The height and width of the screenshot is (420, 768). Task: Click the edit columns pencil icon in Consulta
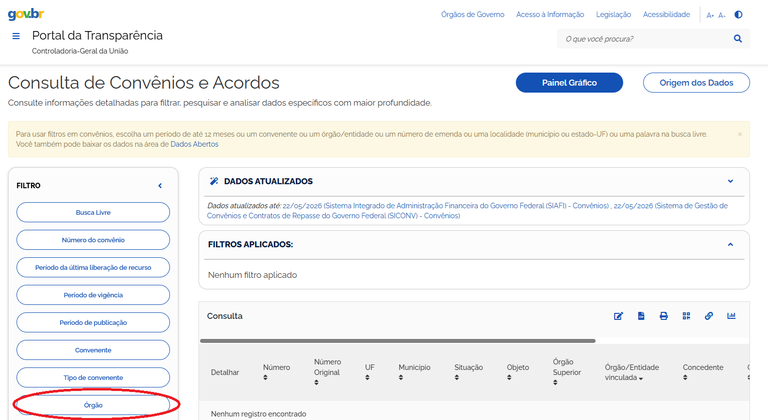pos(618,316)
